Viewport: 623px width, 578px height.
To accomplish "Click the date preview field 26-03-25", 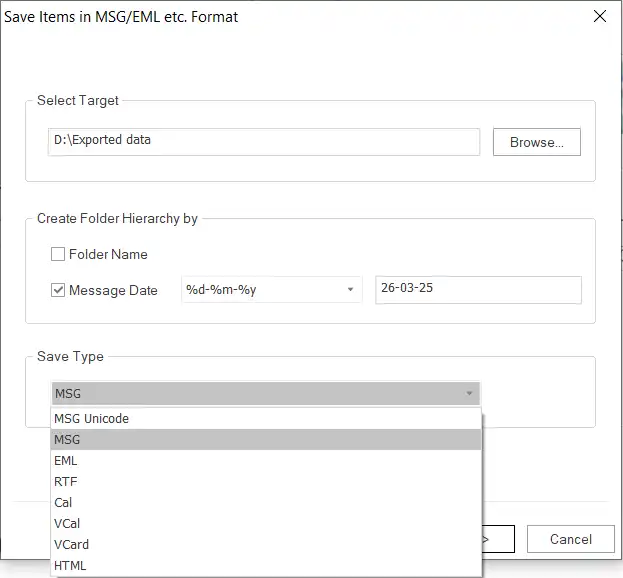I will [x=478, y=290].
